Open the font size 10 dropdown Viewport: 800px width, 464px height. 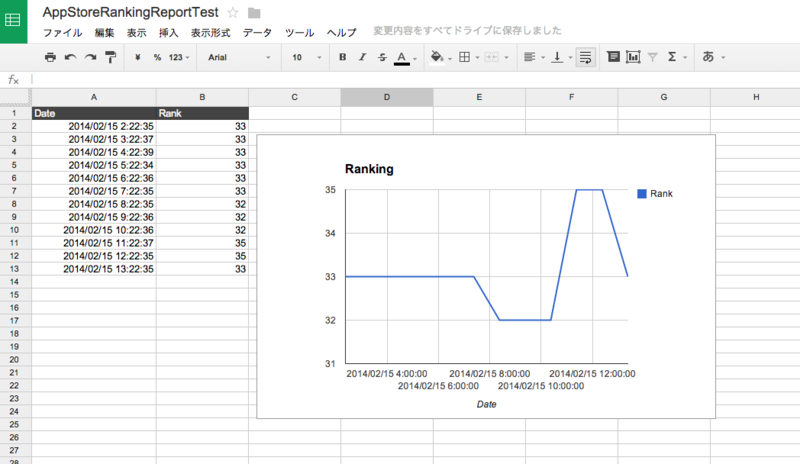[307, 57]
